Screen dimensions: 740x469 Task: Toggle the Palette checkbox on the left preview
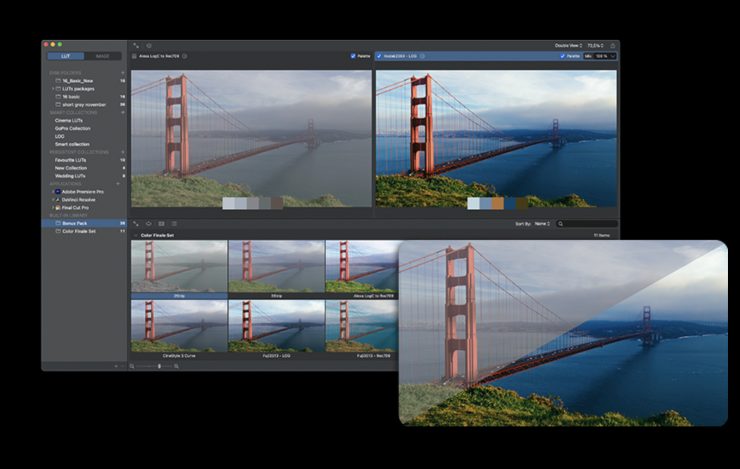[x=353, y=56]
